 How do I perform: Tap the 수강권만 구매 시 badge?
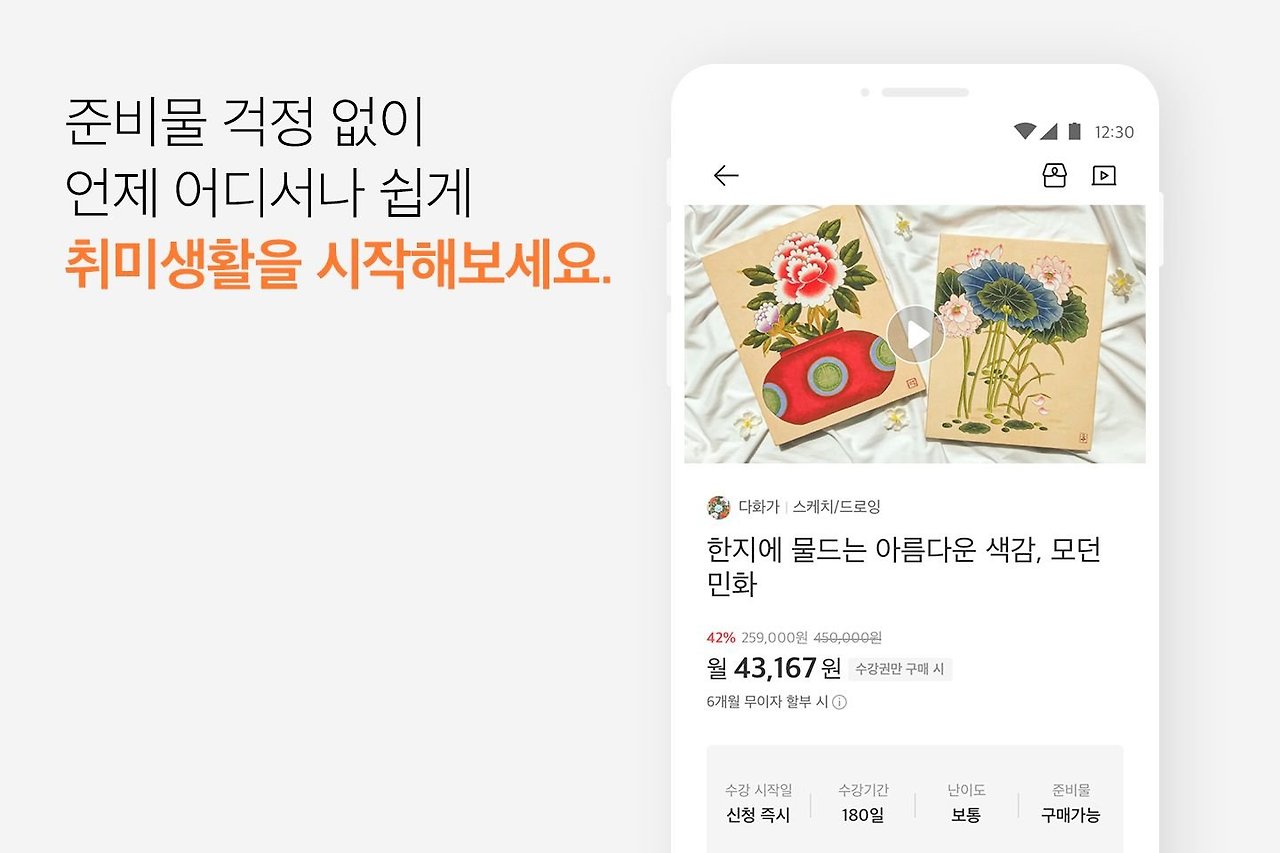(900, 669)
